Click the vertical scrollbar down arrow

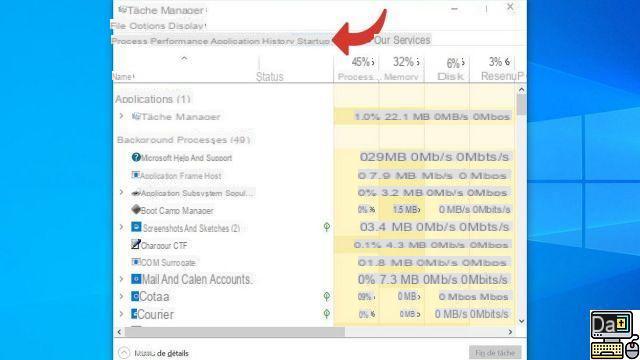click(x=521, y=321)
